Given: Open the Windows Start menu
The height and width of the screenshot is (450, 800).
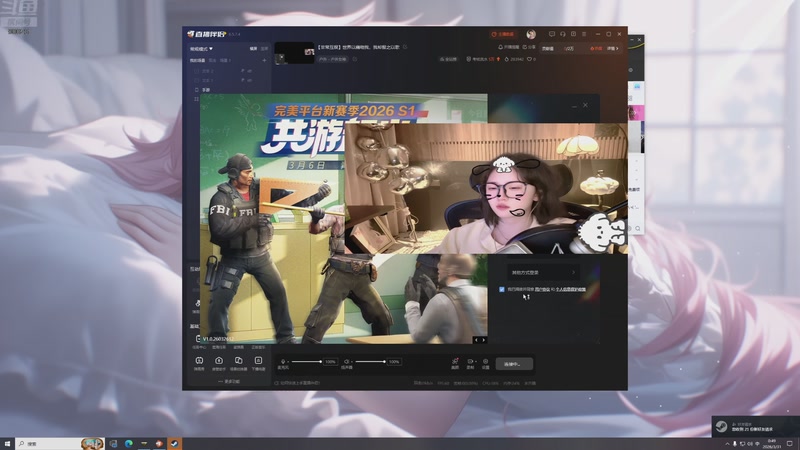Looking at the screenshot, I should 7,444.
